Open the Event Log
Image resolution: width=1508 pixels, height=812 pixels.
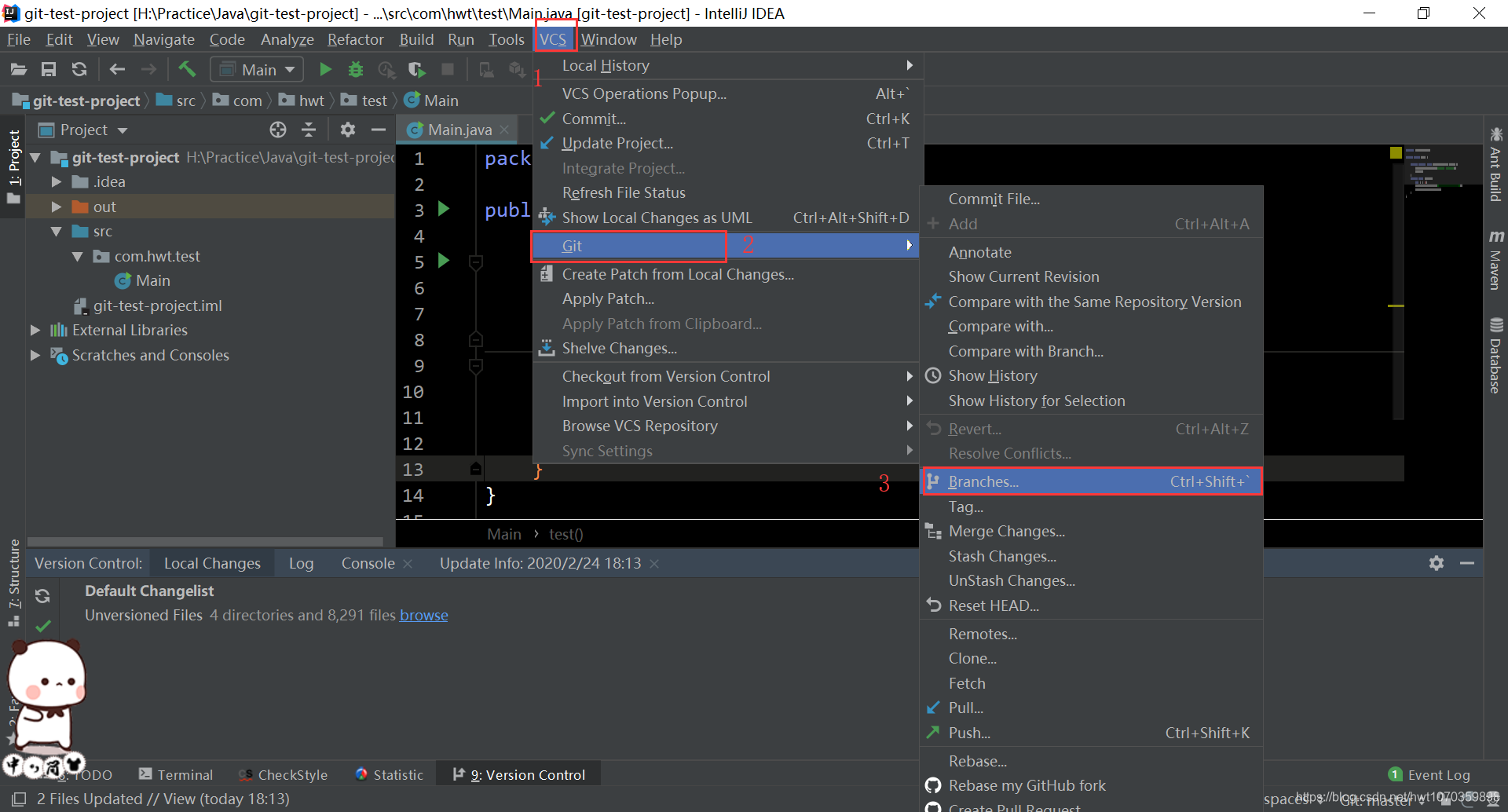click(1429, 775)
